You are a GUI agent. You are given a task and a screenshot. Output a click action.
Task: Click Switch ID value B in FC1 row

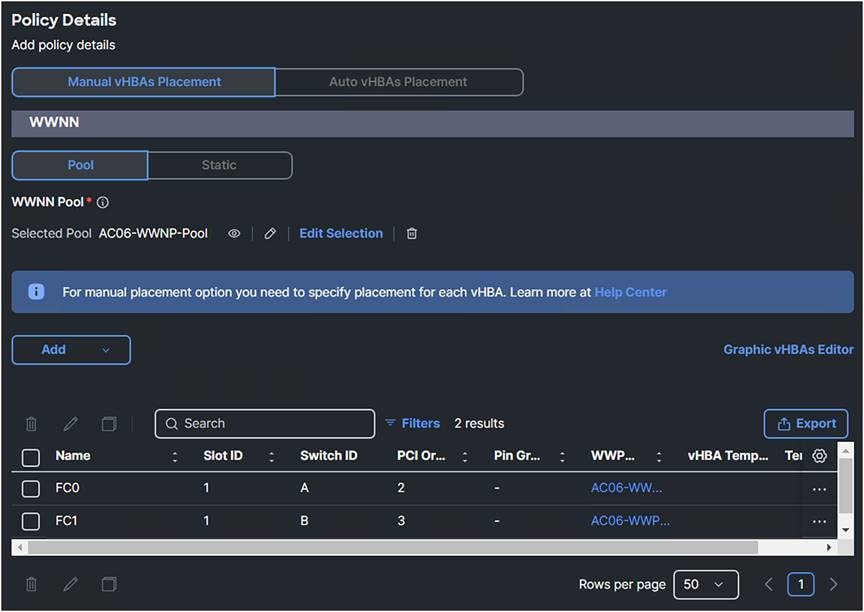click(x=304, y=521)
